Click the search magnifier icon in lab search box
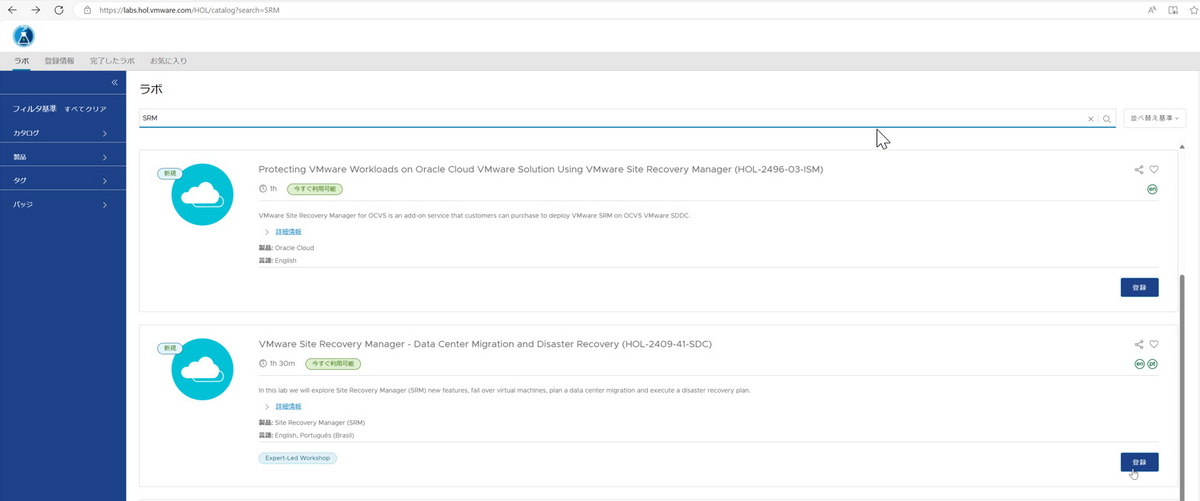This screenshot has width=1200, height=501. point(1107,118)
